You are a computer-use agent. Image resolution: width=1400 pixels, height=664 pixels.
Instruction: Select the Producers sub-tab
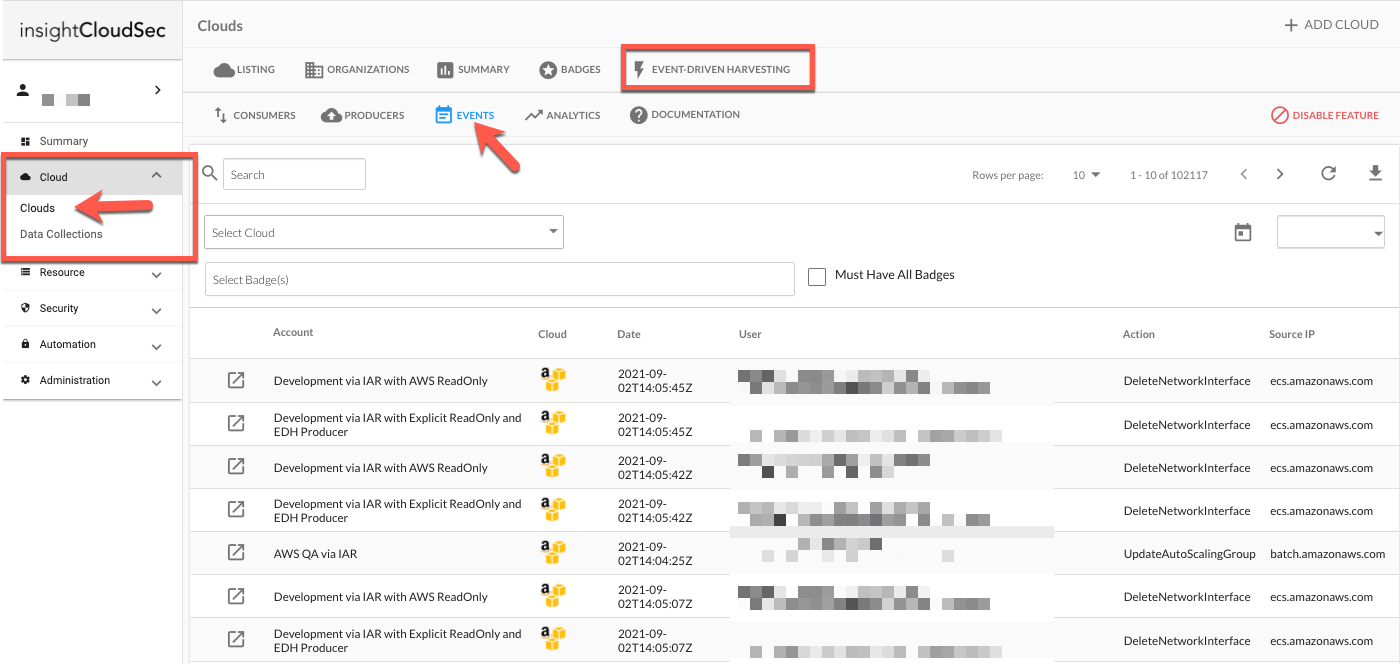(362, 115)
